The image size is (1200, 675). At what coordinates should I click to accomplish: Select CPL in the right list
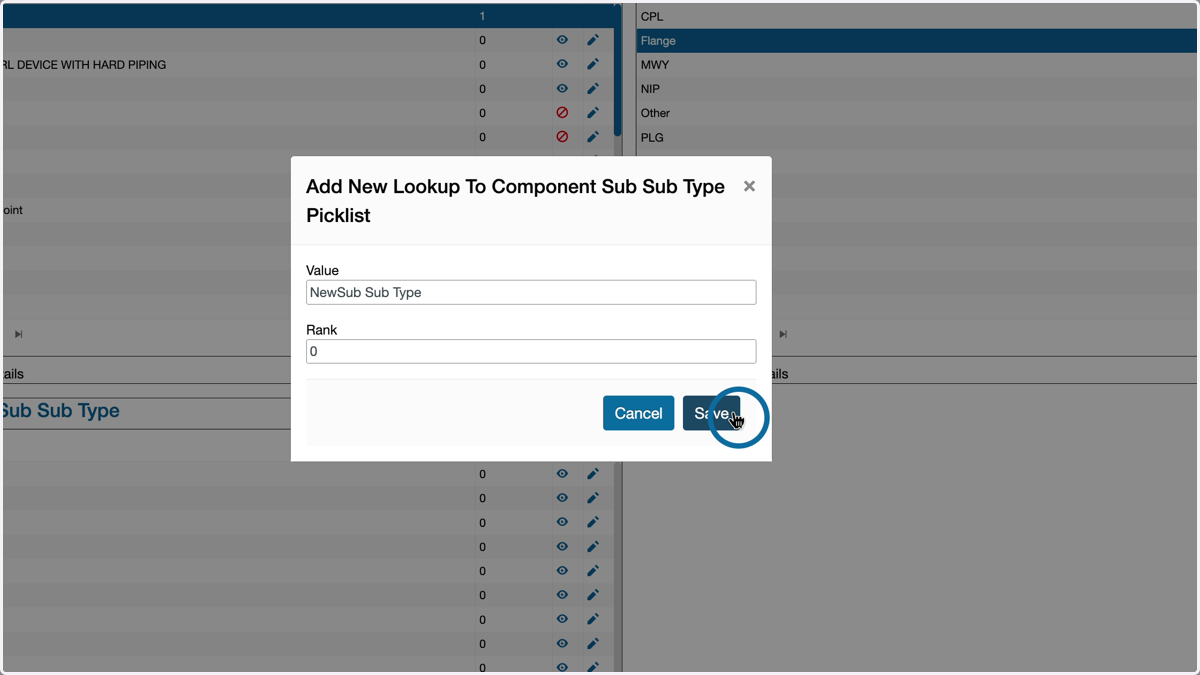coord(917,16)
